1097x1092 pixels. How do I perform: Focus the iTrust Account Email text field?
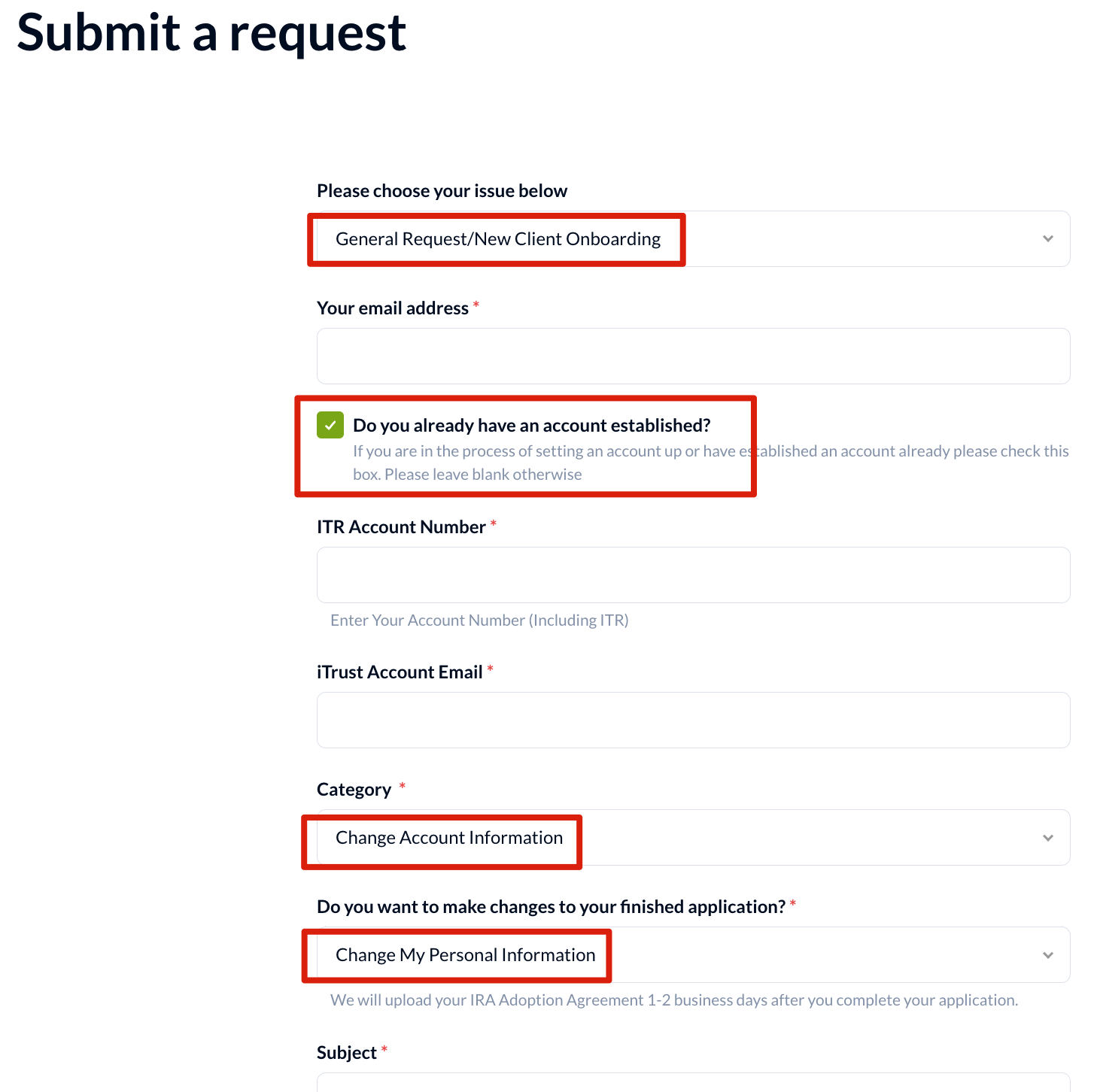[x=692, y=720]
